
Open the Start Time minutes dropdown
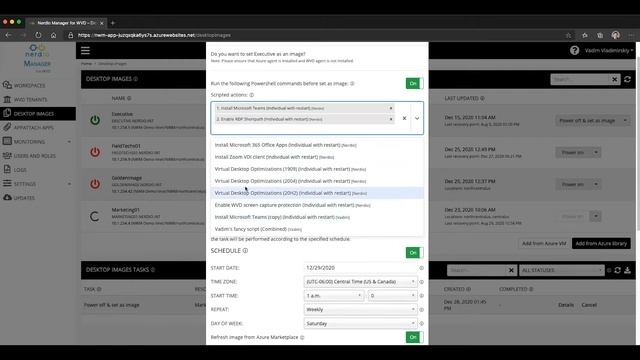392,296
